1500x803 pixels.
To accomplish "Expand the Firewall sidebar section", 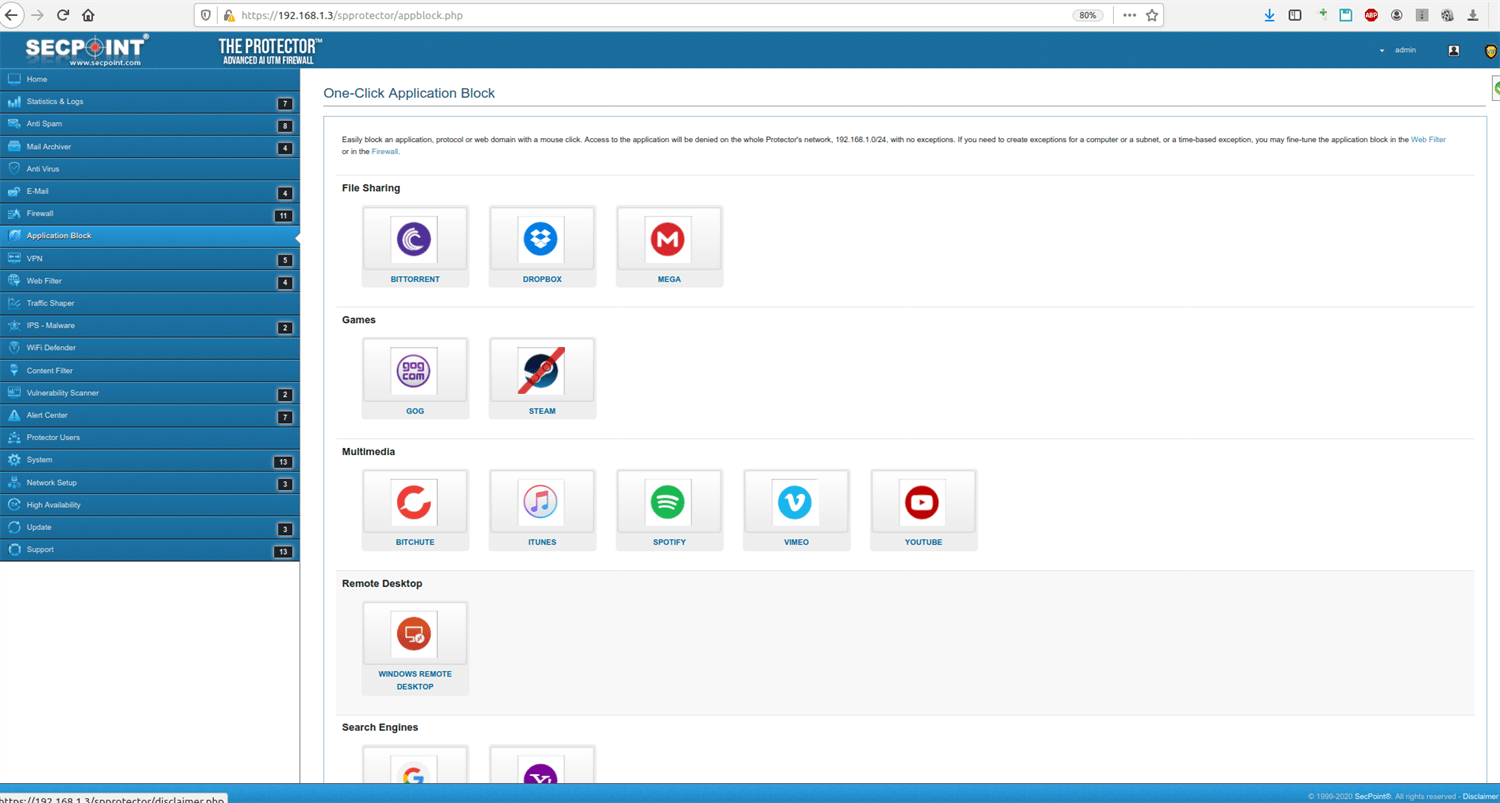I will tap(40, 214).
